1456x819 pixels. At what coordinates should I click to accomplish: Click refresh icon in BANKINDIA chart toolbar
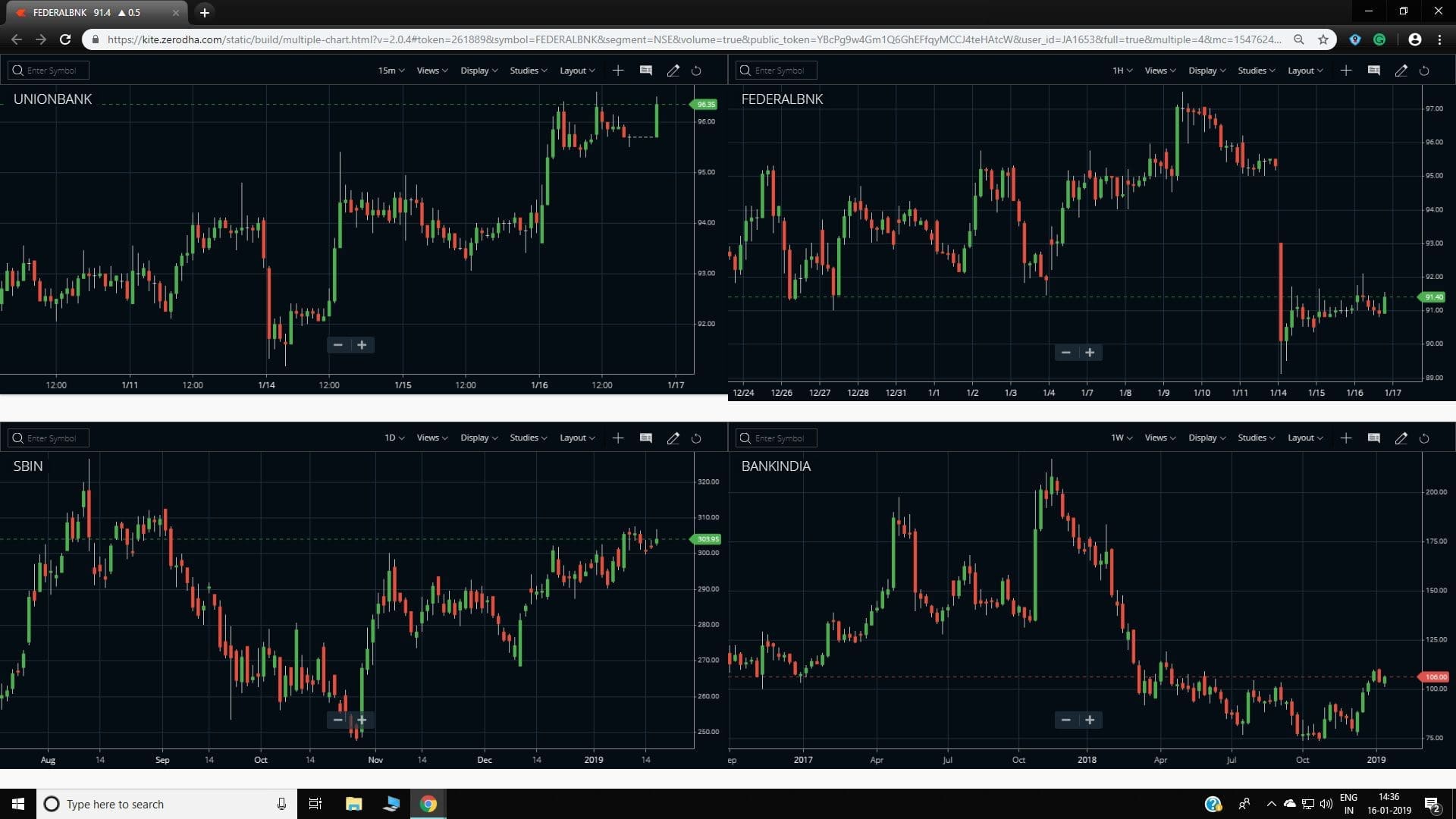point(1424,438)
